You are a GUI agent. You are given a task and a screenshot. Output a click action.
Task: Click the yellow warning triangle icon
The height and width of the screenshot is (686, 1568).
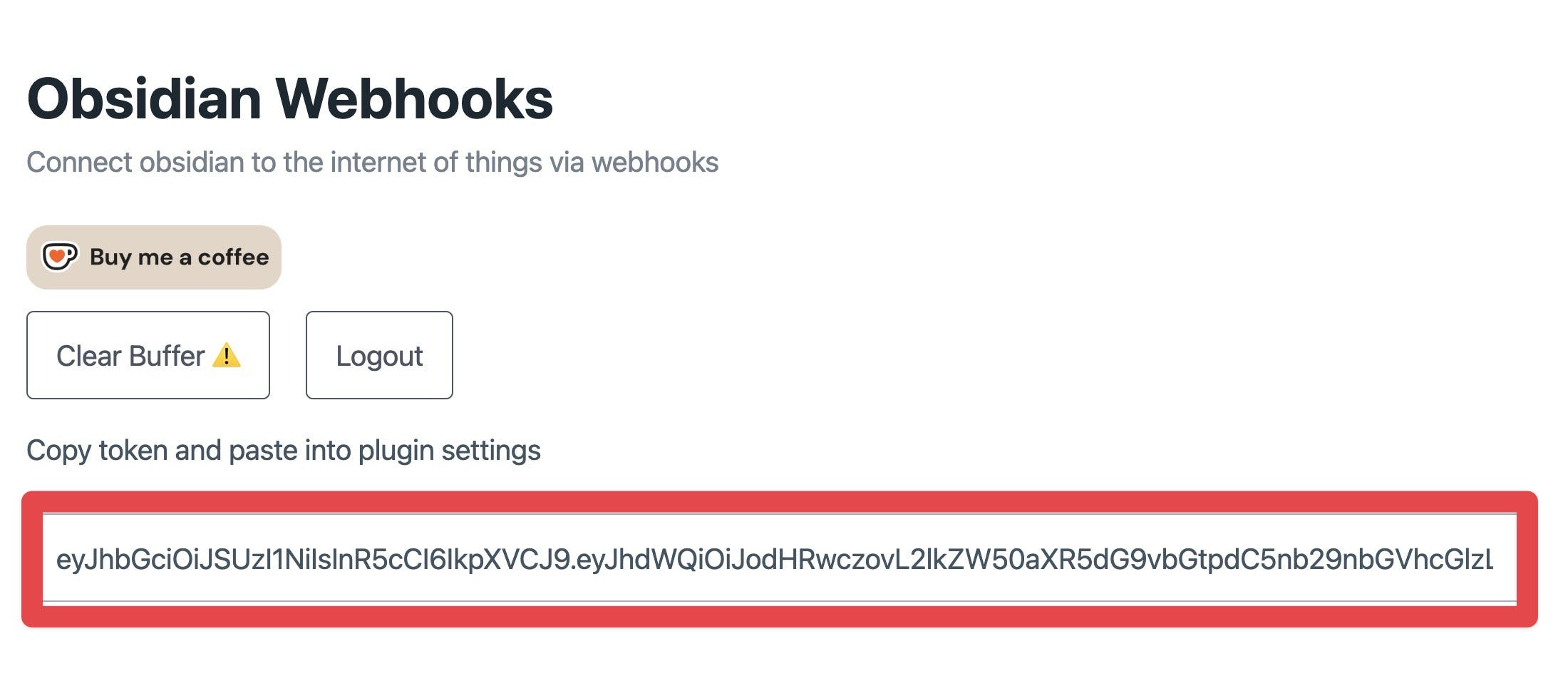coord(227,355)
